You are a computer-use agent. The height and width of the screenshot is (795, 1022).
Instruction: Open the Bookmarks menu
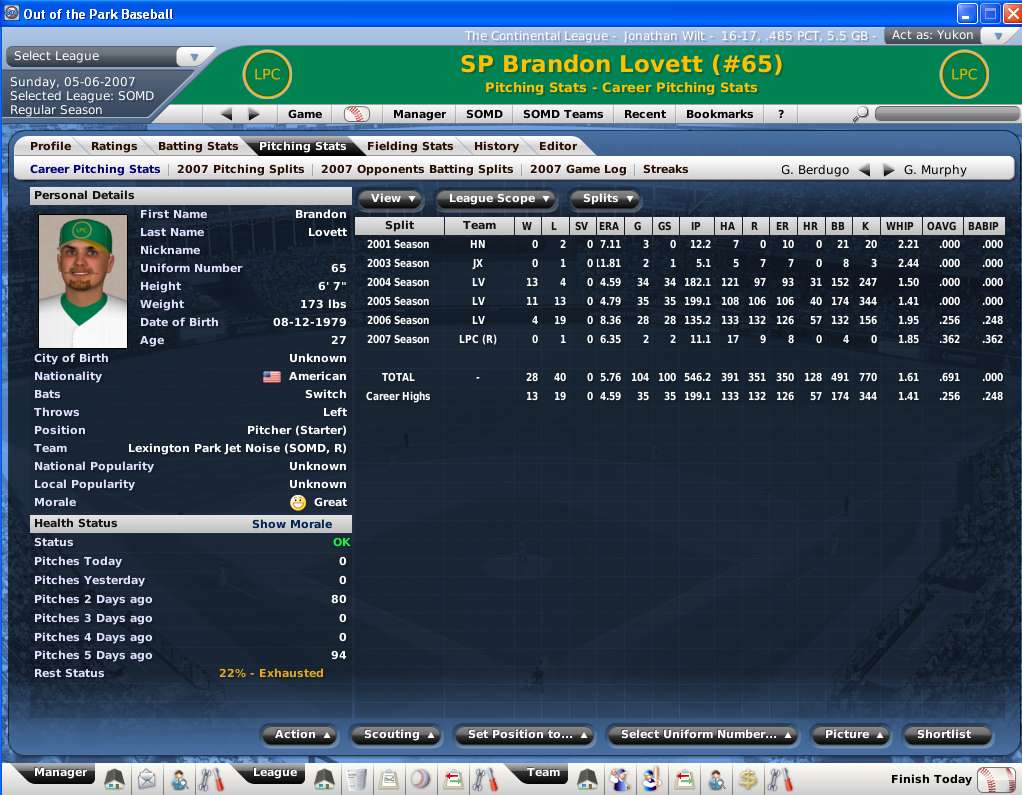pyautogui.click(x=719, y=114)
